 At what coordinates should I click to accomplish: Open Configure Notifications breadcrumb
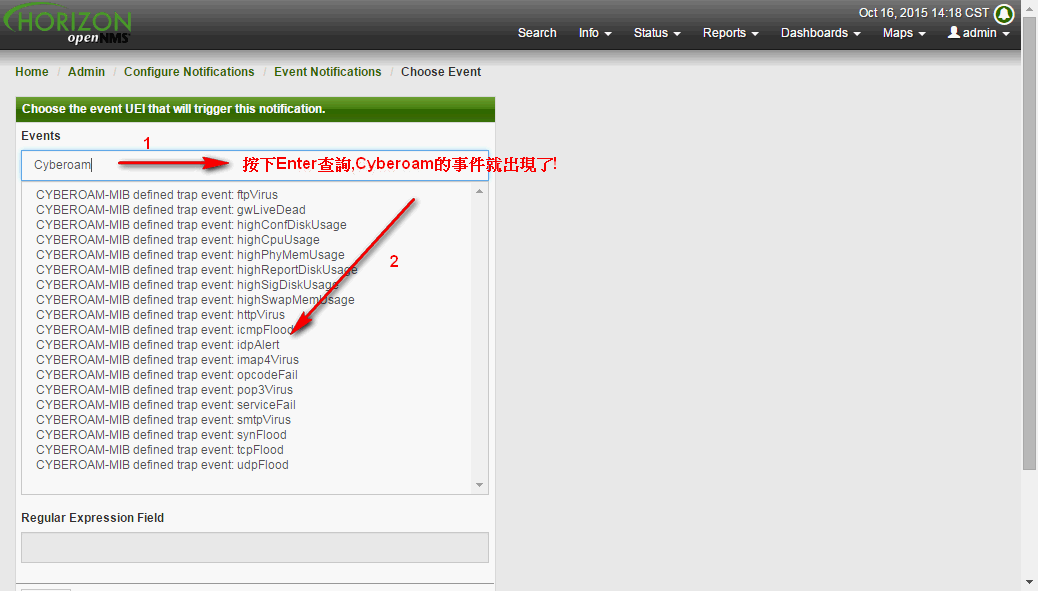coord(189,71)
